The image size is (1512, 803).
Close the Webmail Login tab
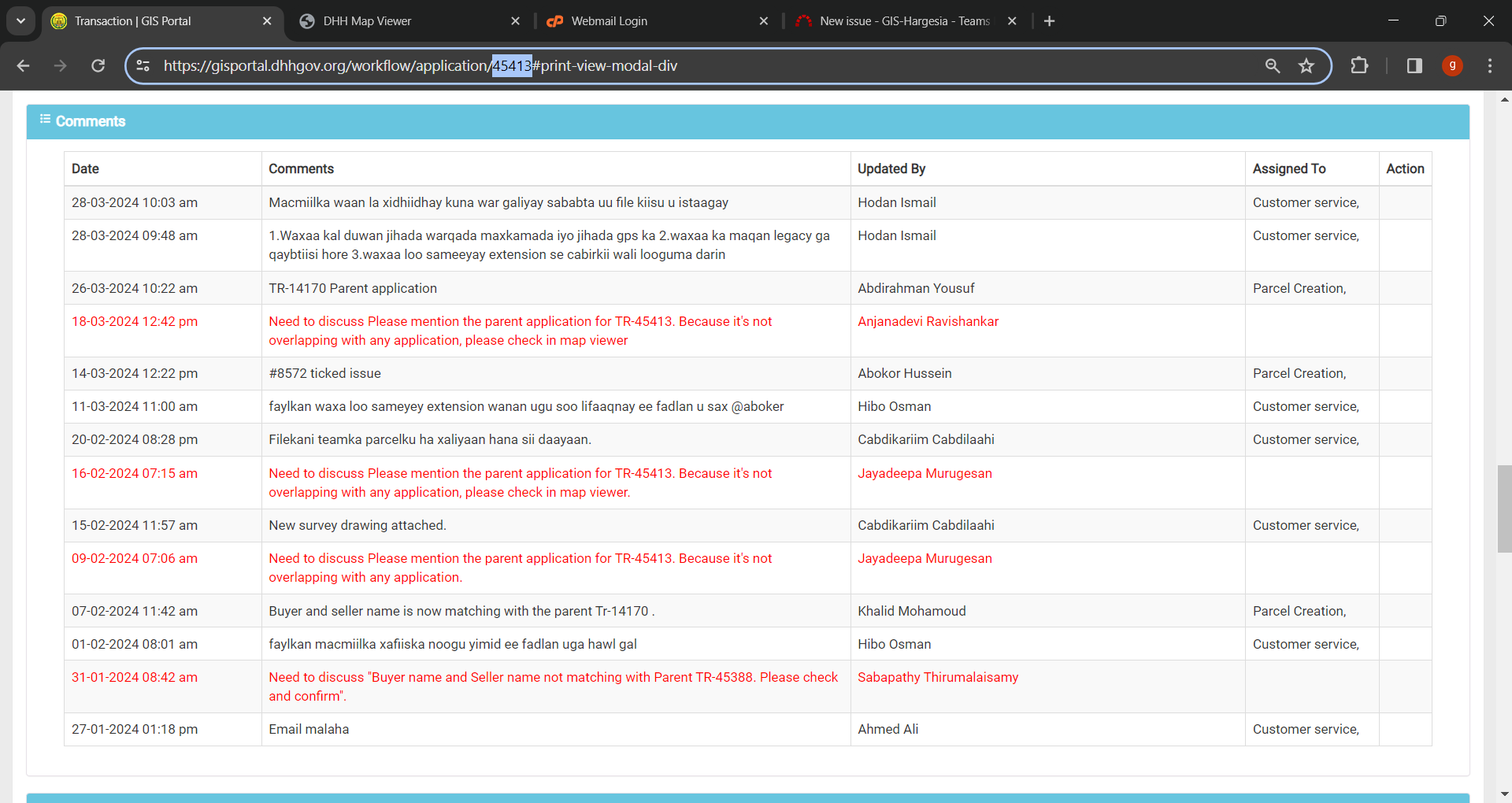[x=764, y=21]
